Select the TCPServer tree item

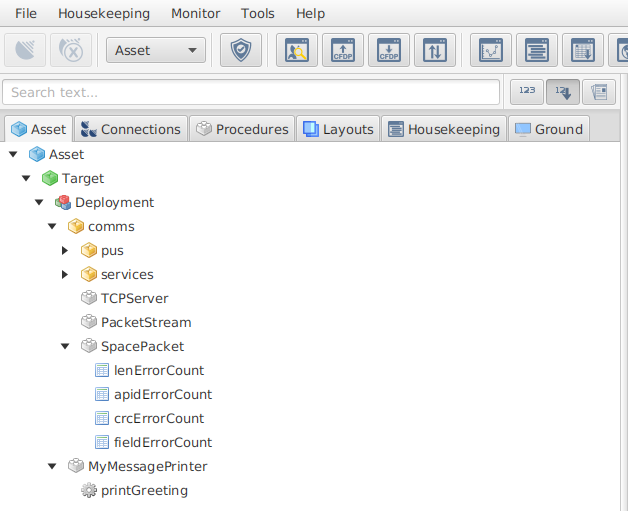coord(135,298)
